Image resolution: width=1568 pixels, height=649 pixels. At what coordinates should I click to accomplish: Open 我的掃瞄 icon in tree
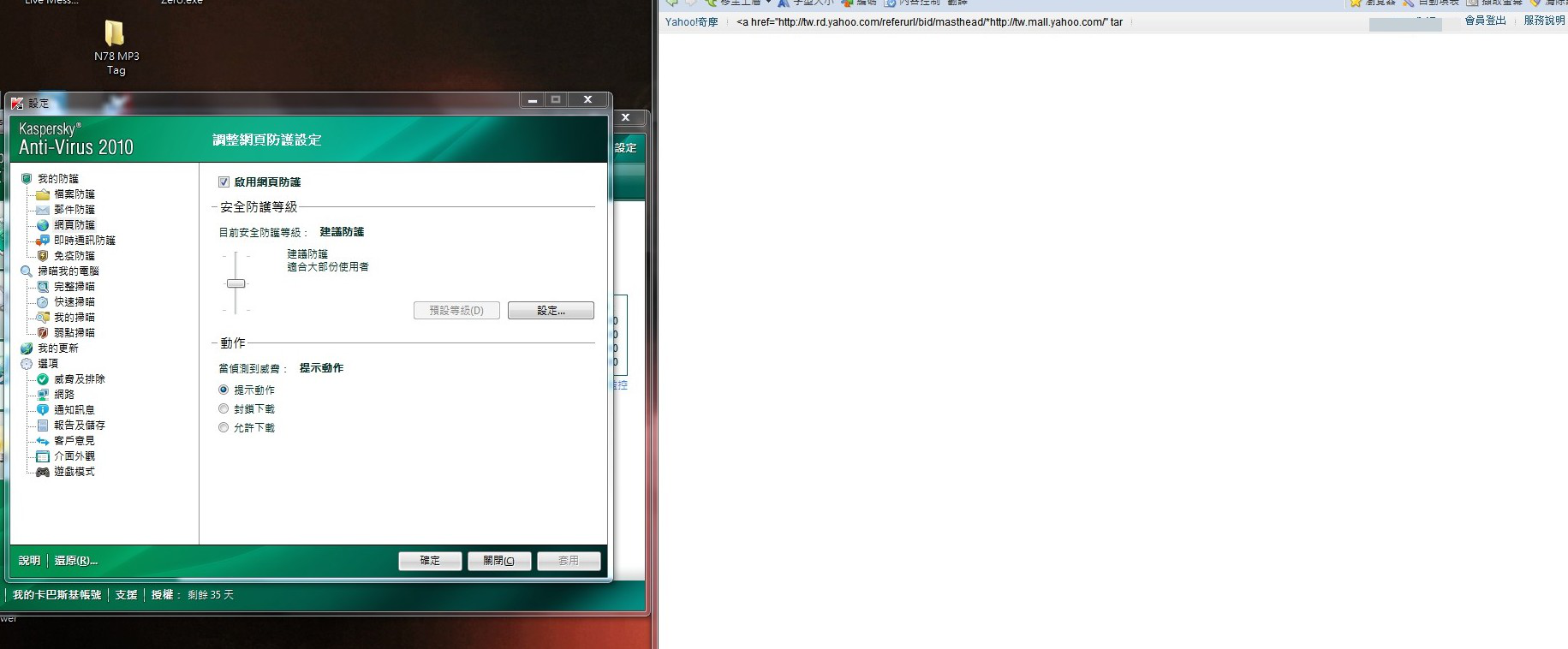click(x=43, y=318)
